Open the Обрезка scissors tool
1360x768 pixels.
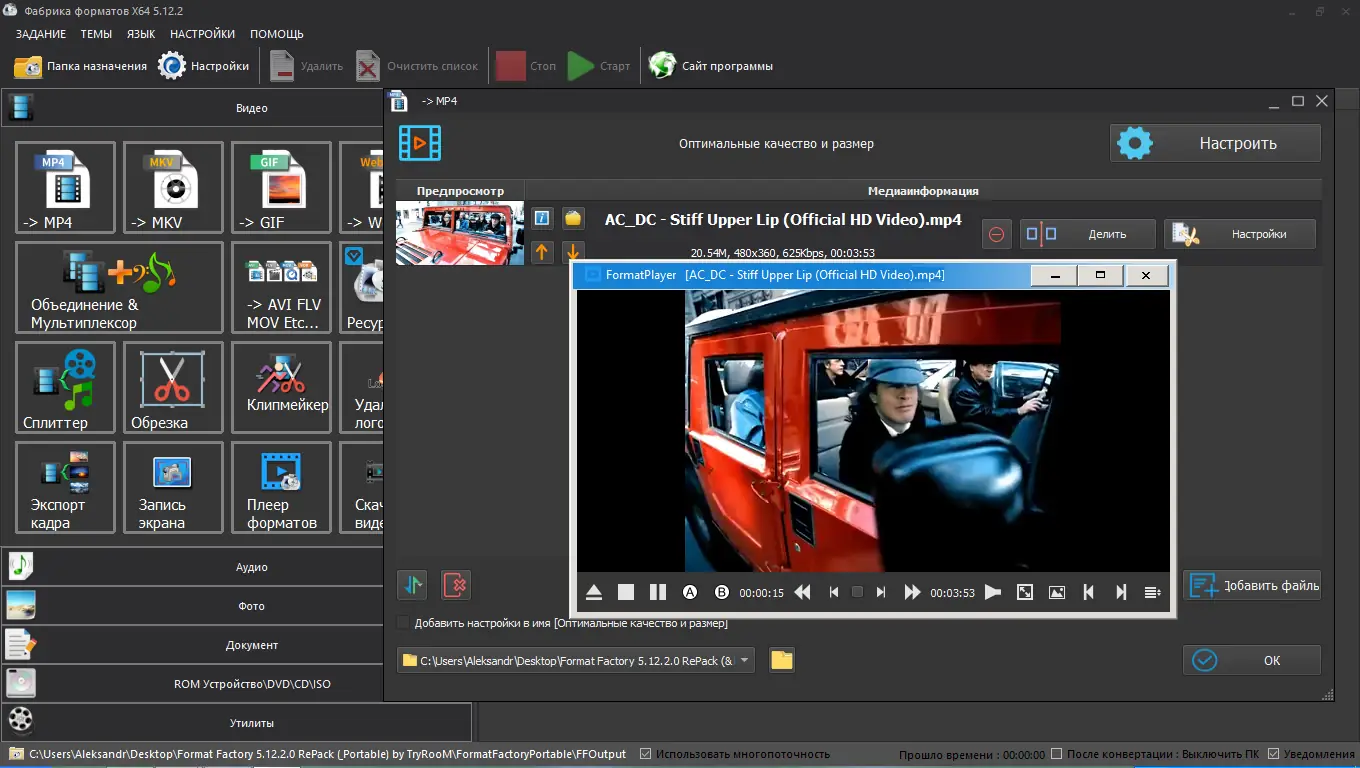(173, 387)
